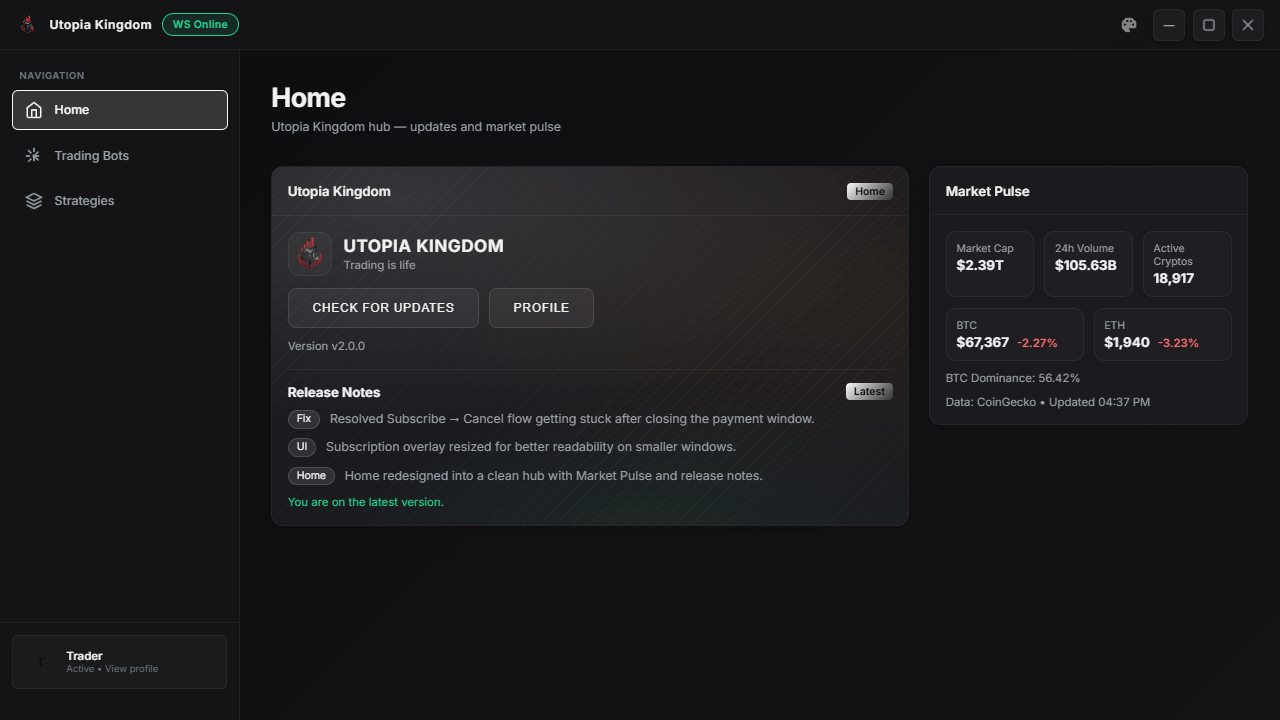Click the BTC price card
1280x720 pixels.
(x=1014, y=334)
